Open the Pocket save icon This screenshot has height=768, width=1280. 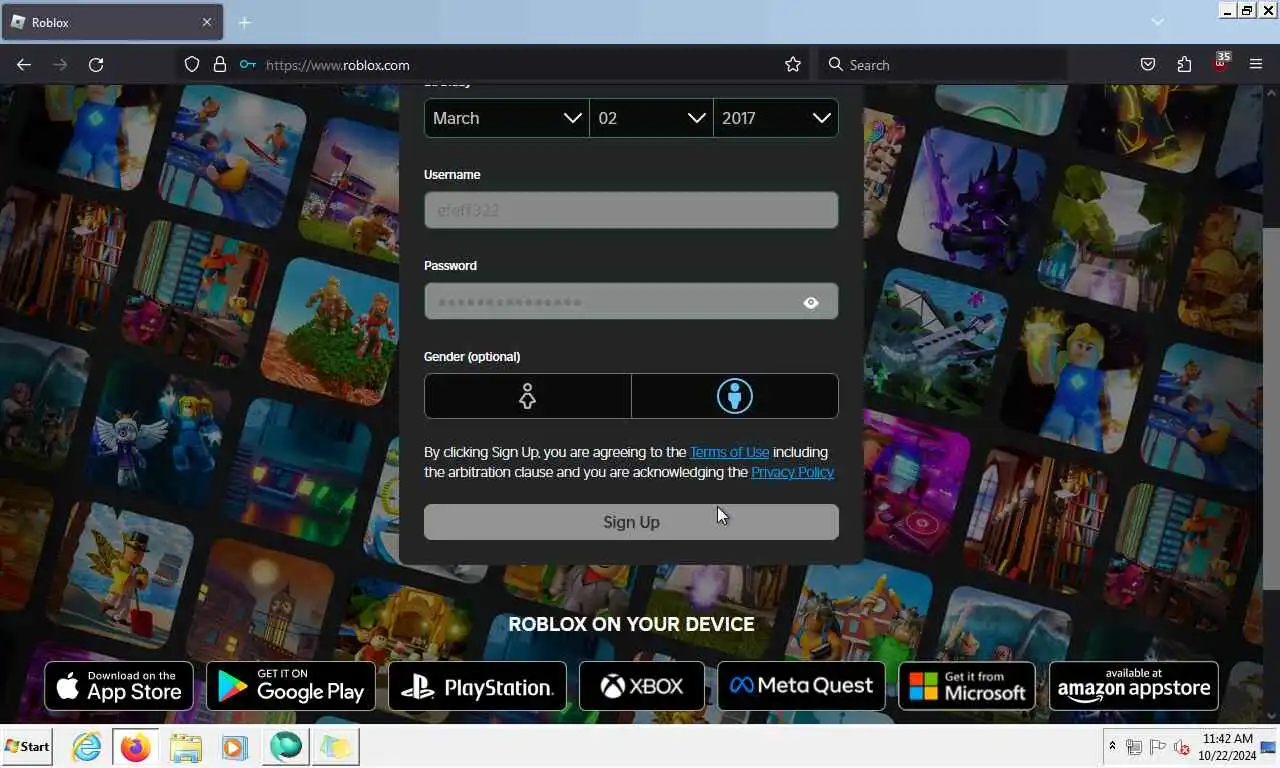(1148, 65)
